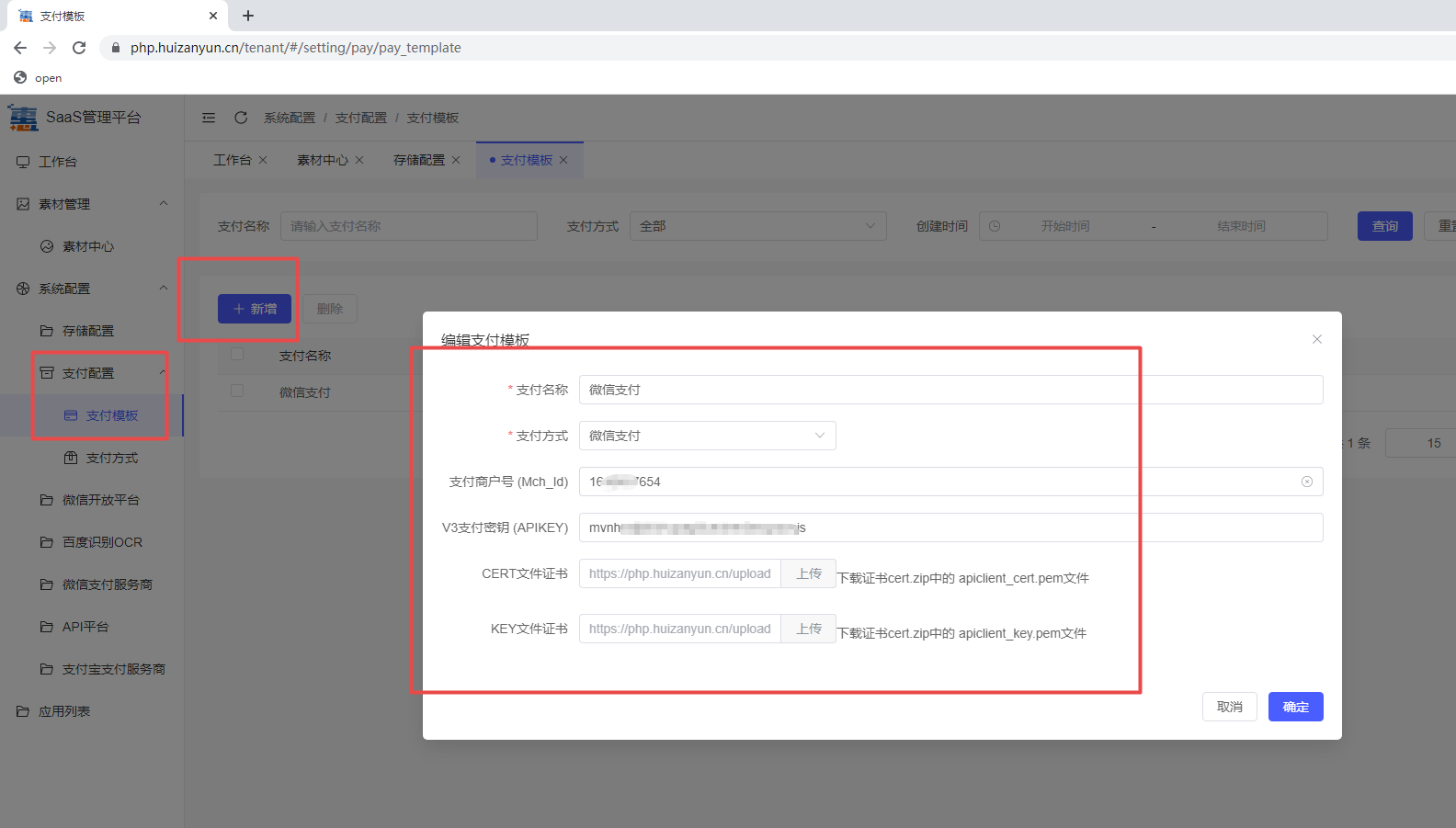Switch to the 存储配置 page tab
The width and height of the screenshot is (1456, 828).
tap(419, 160)
